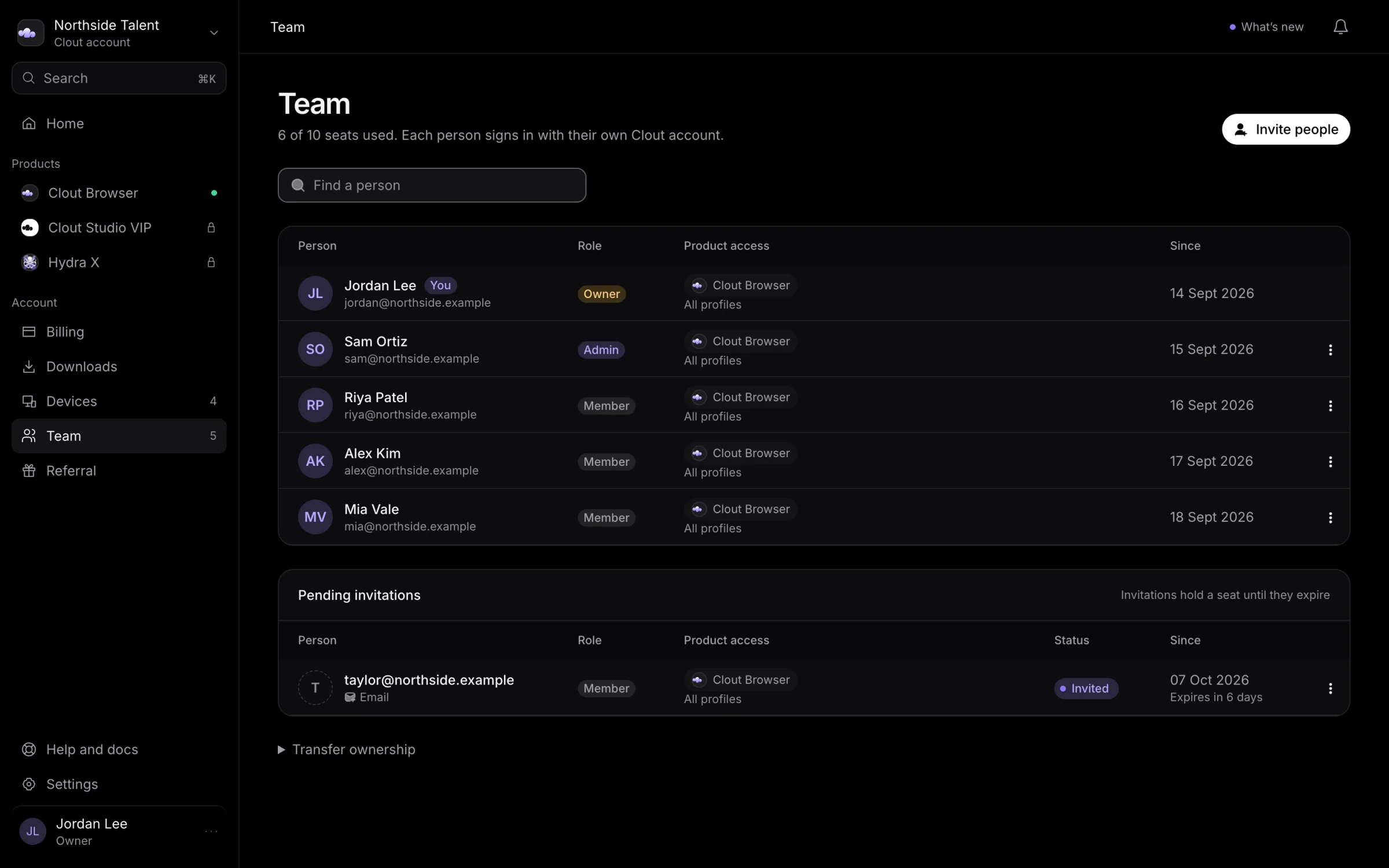The height and width of the screenshot is (868, 1389).
Task: Go to Home in sidebar
Action: 119,123
